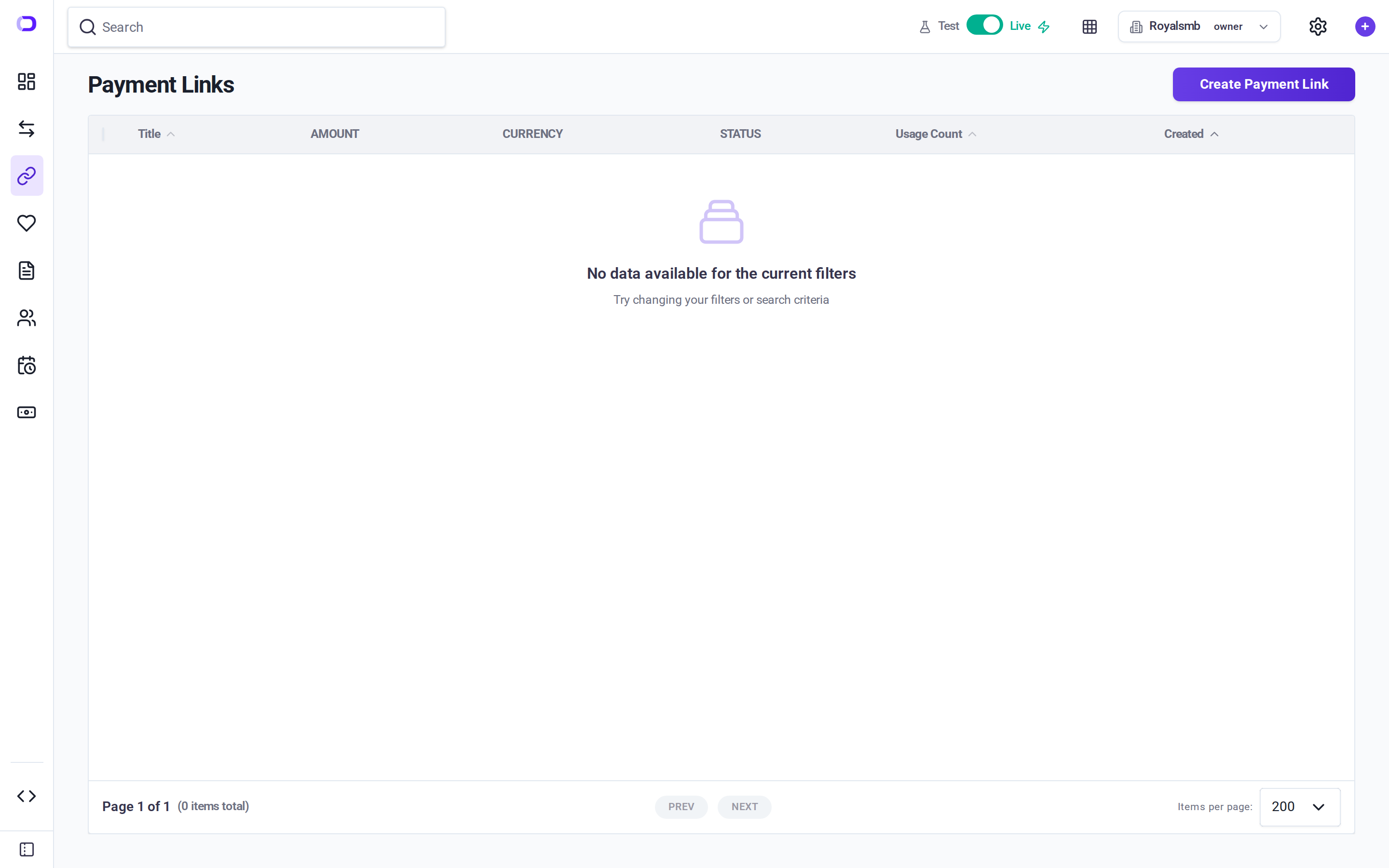The image size is (1389, 868).
Task: Click the 'Page 1 of 1' text
Action: (x=136, y=807)
